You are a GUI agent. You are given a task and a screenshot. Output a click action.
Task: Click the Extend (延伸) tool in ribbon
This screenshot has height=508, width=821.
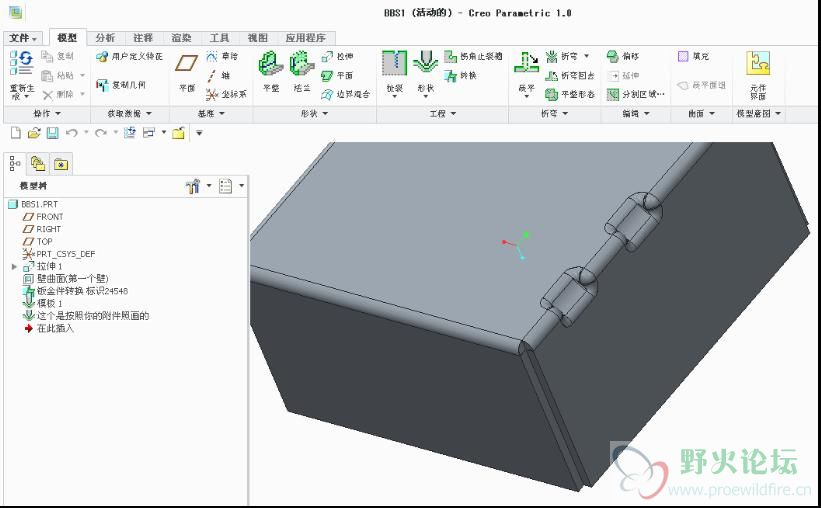tap(623, 75)
